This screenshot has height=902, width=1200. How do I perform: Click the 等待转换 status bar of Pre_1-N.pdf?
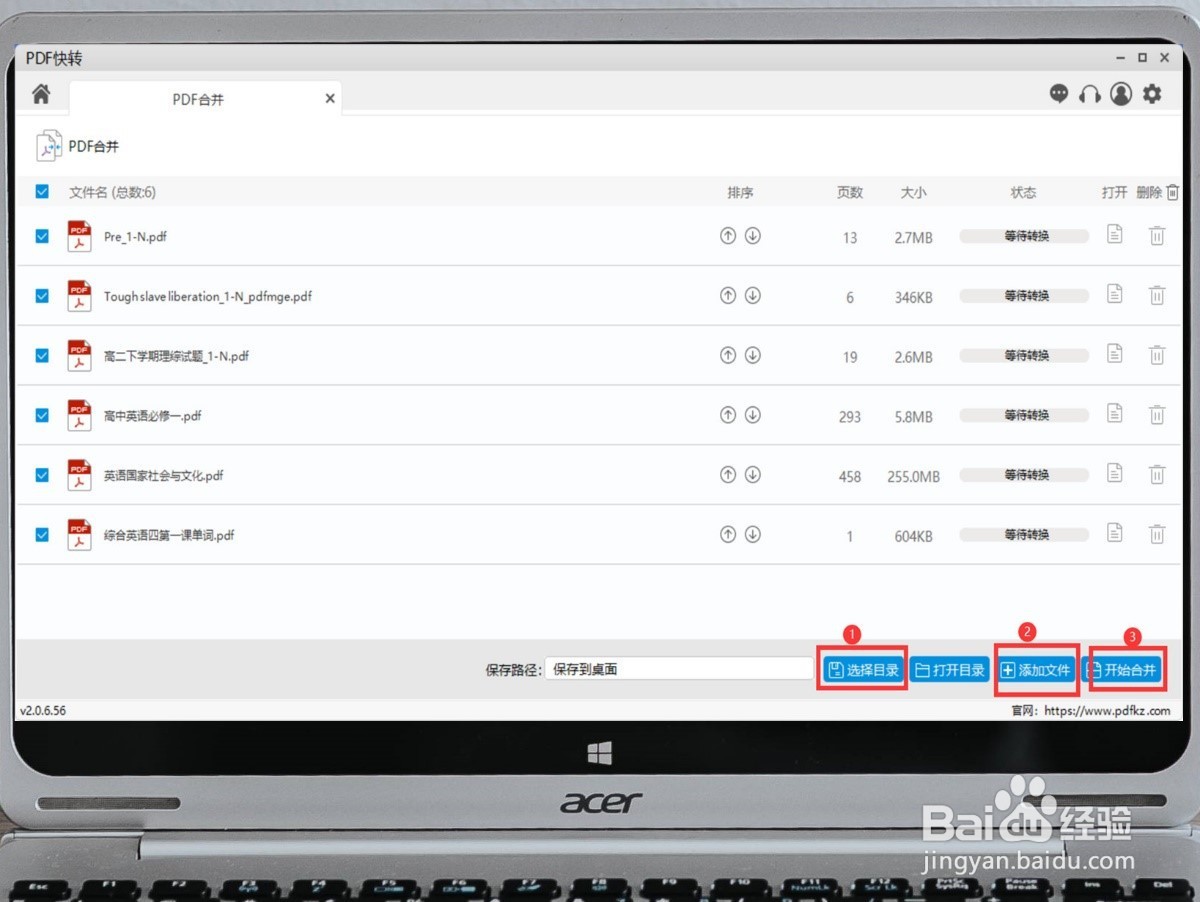click(x=1024, y=237)
